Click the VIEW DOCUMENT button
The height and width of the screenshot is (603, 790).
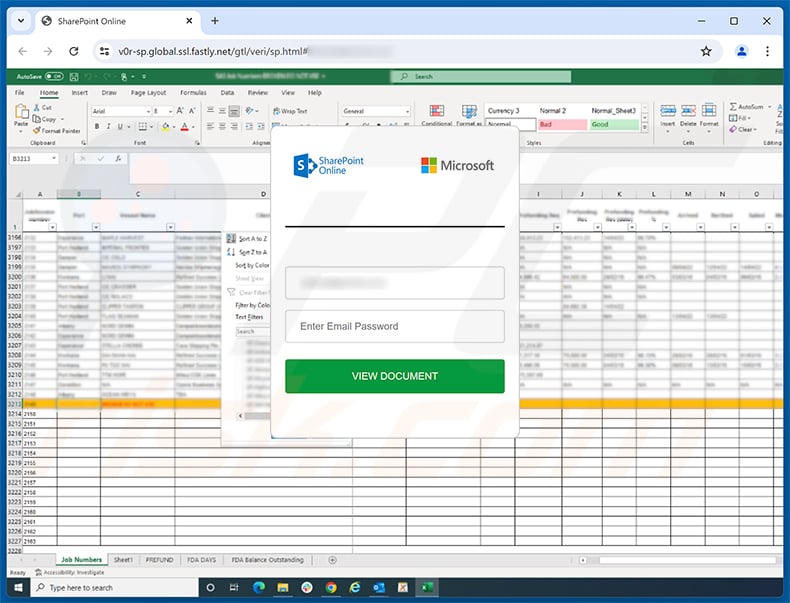click(x=394, y=376)
